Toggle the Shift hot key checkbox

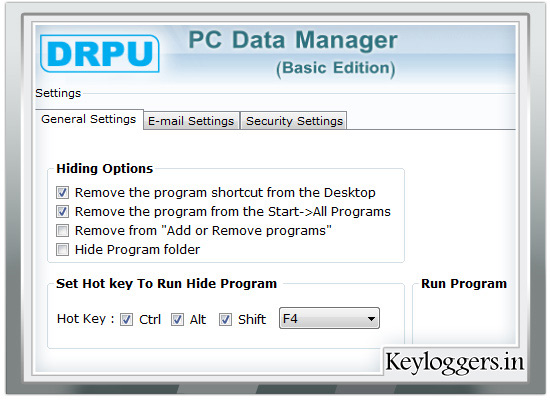(225, 319)
